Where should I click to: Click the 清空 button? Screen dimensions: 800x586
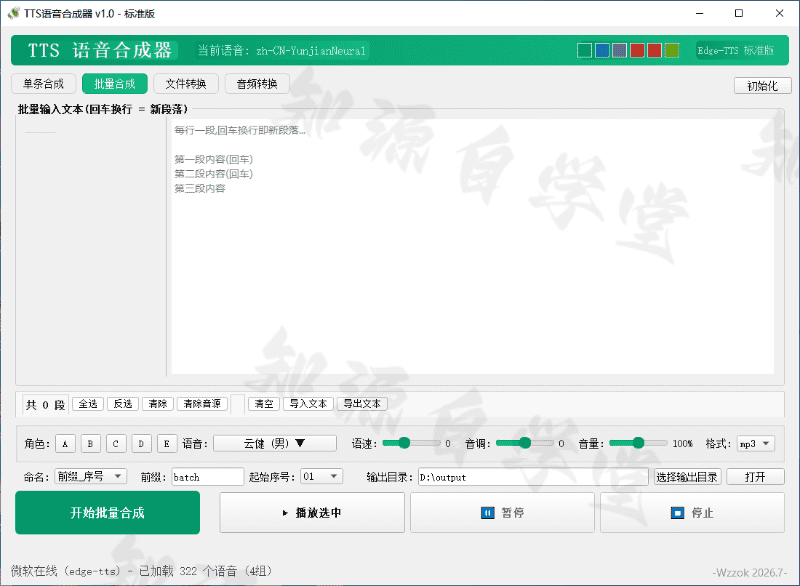264,404
